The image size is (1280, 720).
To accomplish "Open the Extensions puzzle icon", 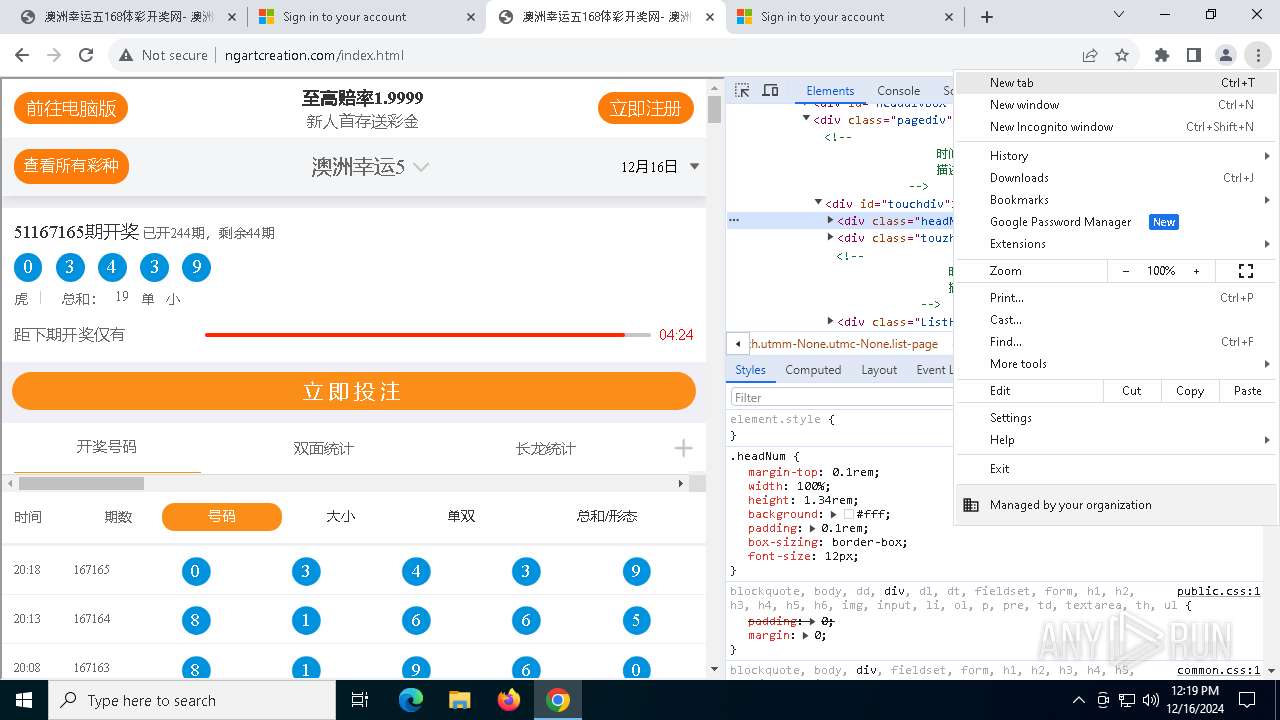I will pos(1162,55).
